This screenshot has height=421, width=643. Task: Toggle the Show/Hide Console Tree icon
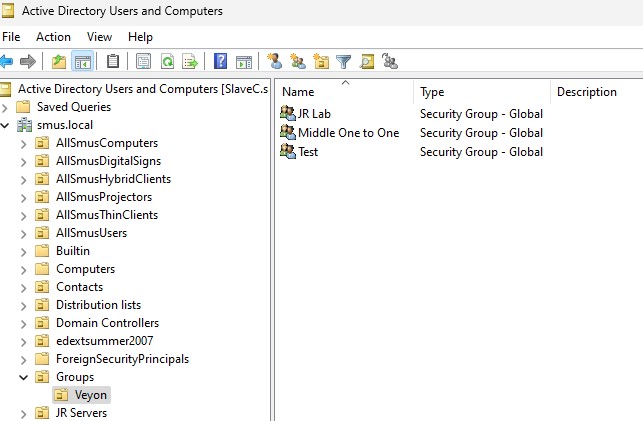pyautogui.click(x=82, y=61)
